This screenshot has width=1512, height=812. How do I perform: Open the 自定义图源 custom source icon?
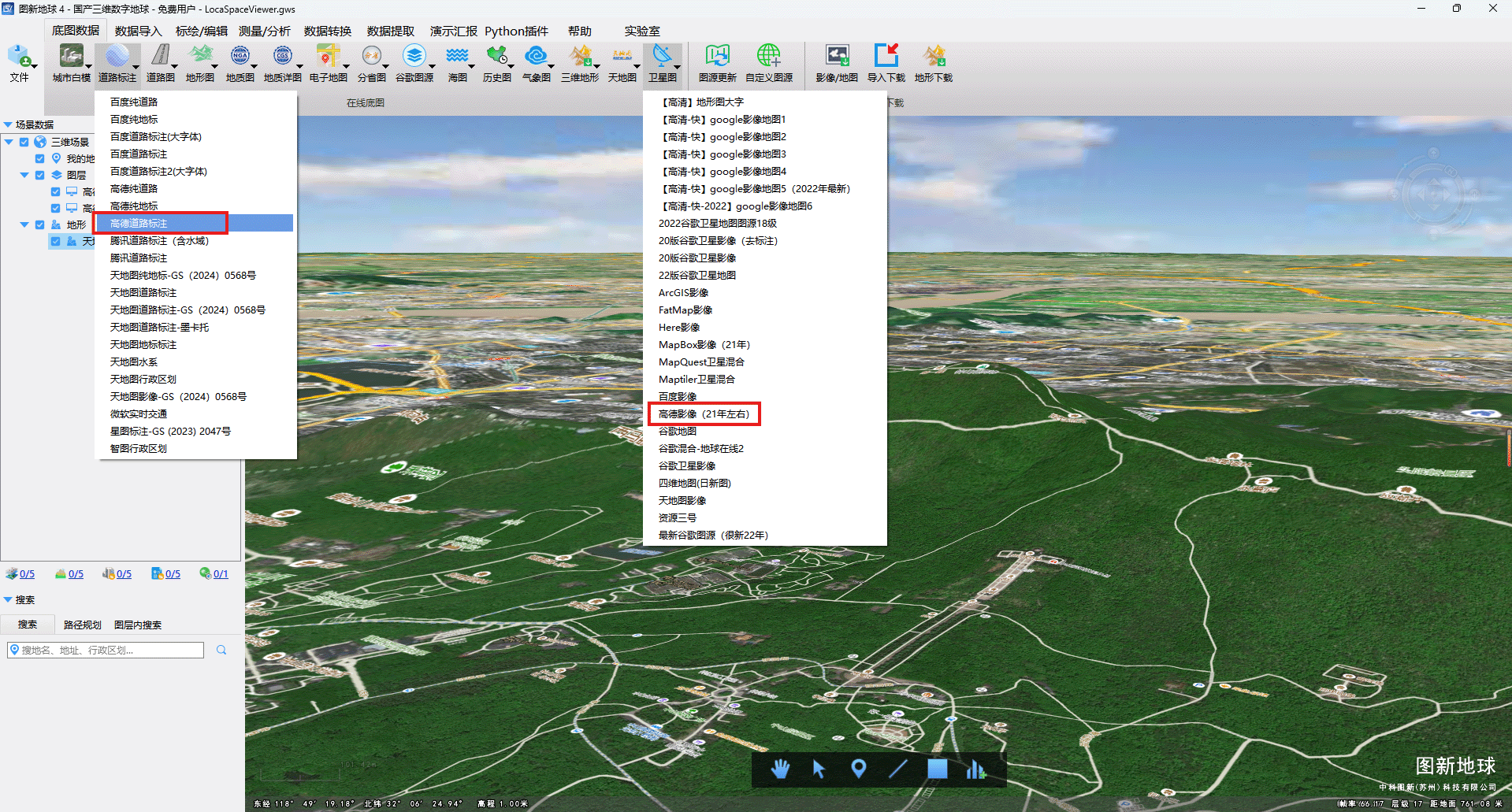pos(768,56)
